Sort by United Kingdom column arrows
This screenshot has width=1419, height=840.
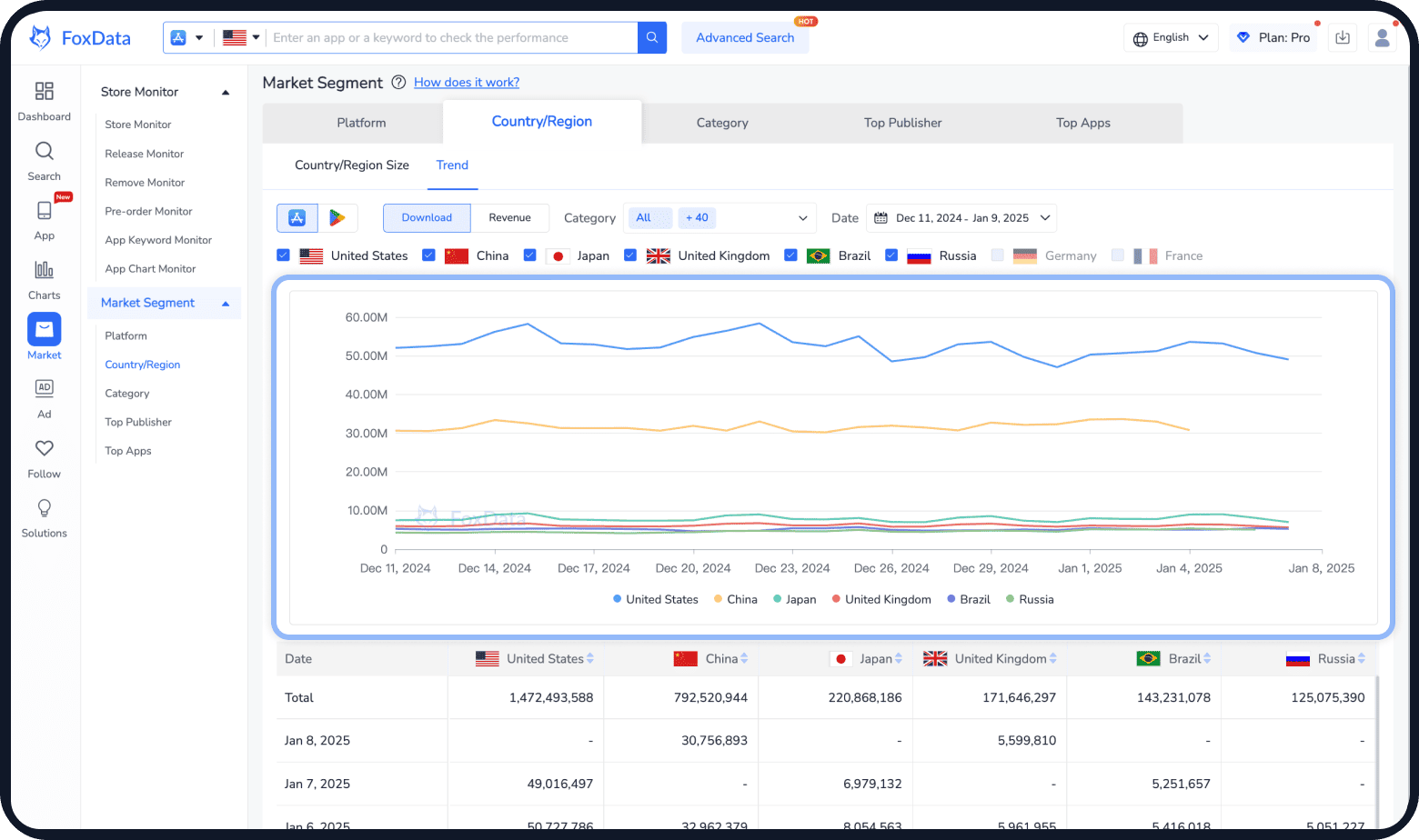click(1053, 659)
